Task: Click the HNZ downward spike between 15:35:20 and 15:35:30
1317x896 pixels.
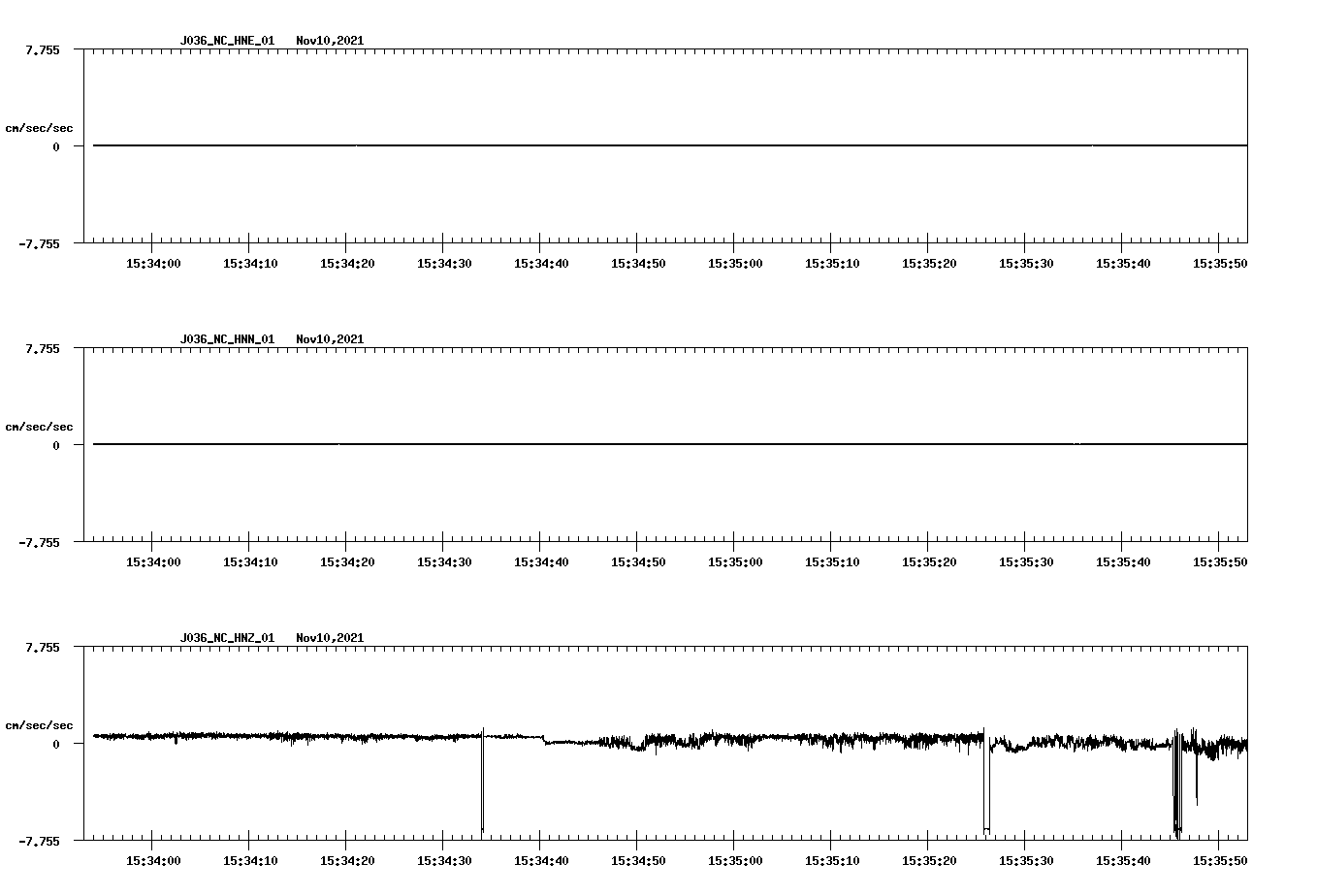Action: tap(986, 781)
